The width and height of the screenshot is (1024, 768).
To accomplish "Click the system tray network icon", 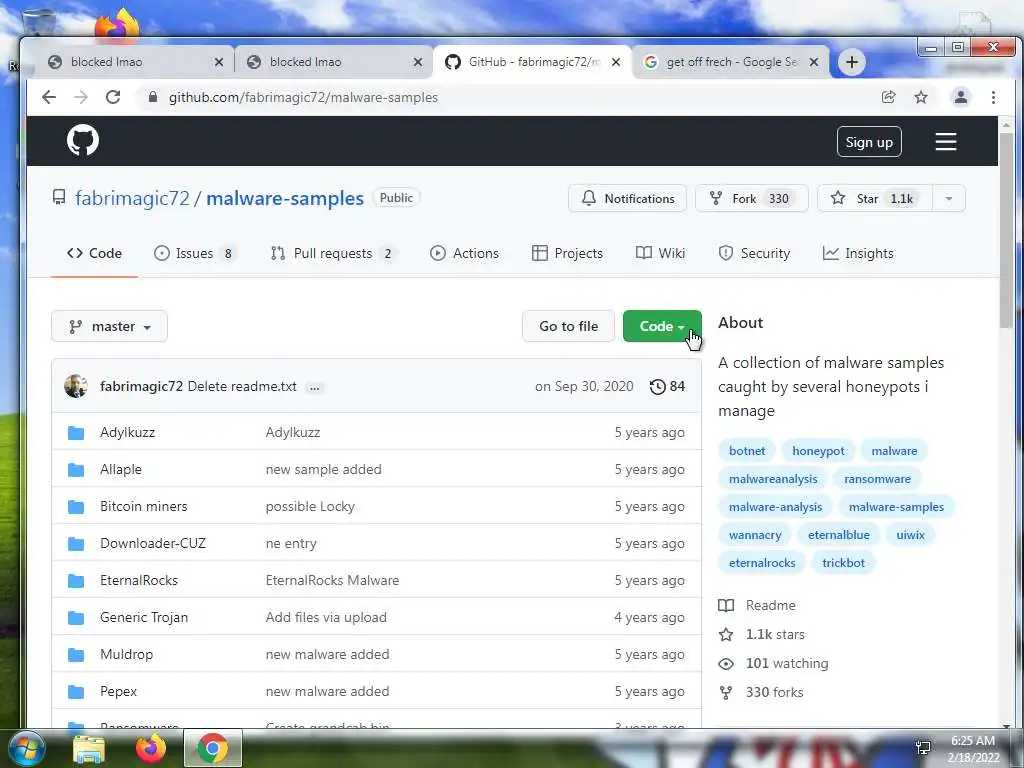I will point(923,748).
